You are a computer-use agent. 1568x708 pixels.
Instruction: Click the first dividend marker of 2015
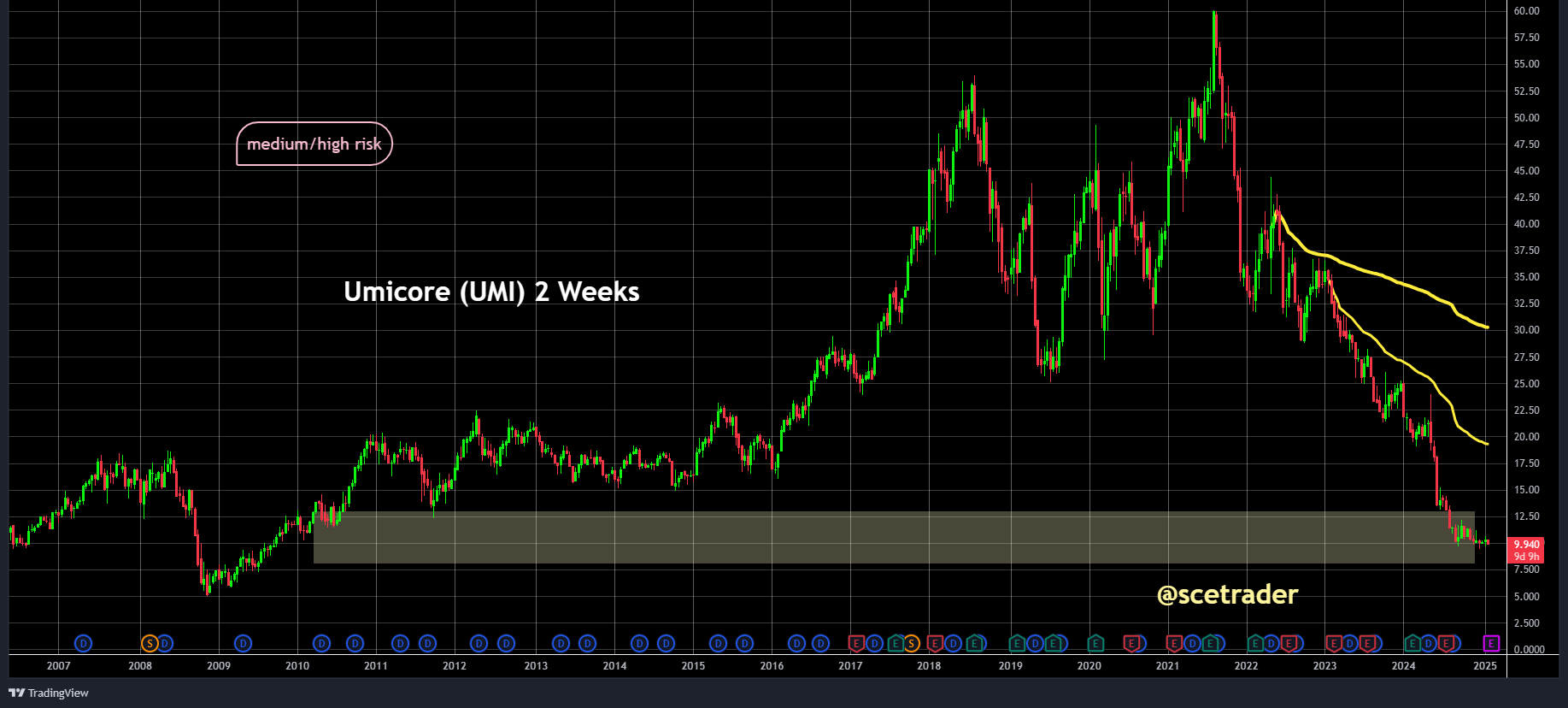tap(718, 643)
